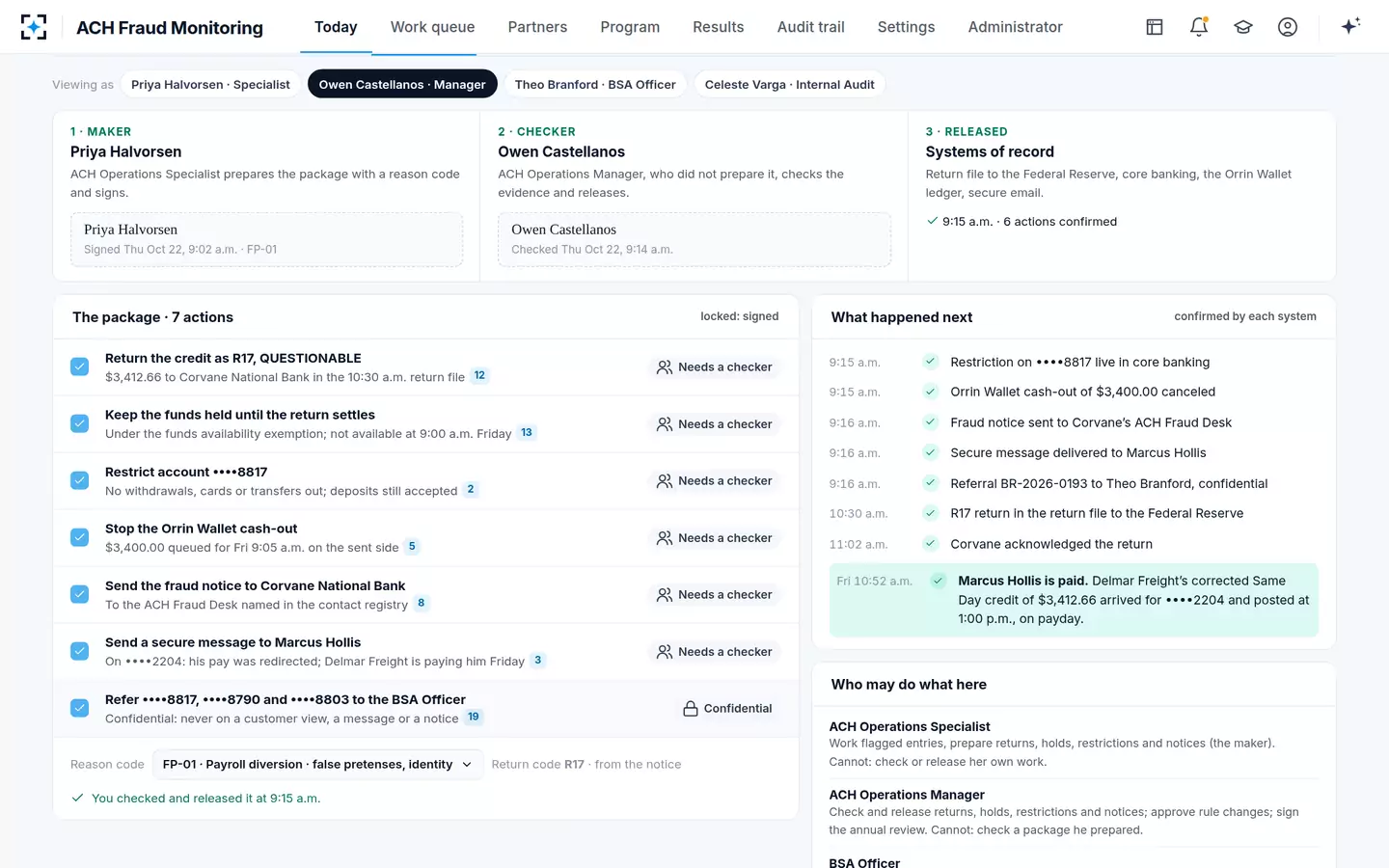This screenshot has height=868, width=1389.
Task: Open the notifications bell
Action: click(1199, 27)
